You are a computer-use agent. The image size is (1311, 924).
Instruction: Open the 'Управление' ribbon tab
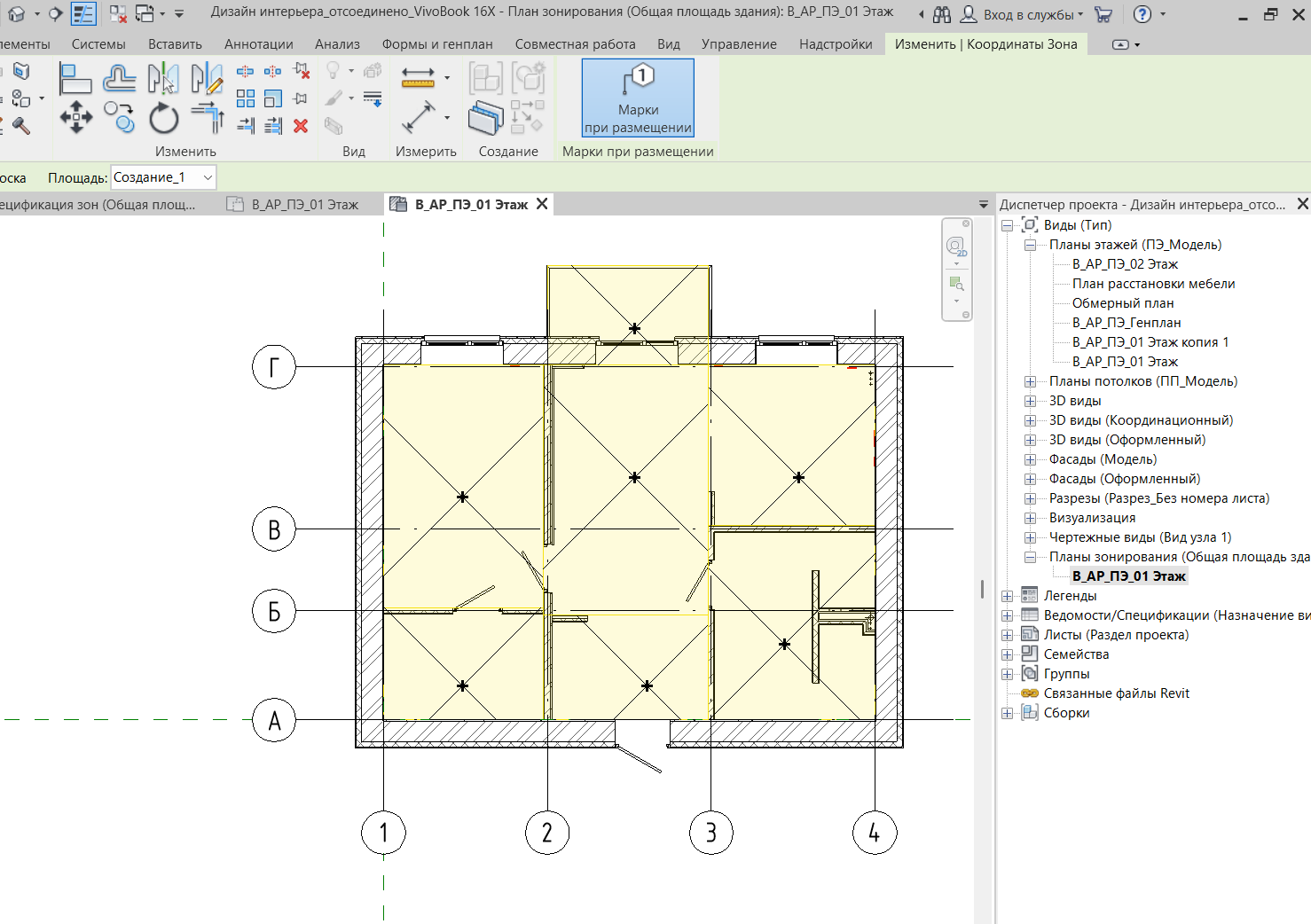tap(739, 44)
